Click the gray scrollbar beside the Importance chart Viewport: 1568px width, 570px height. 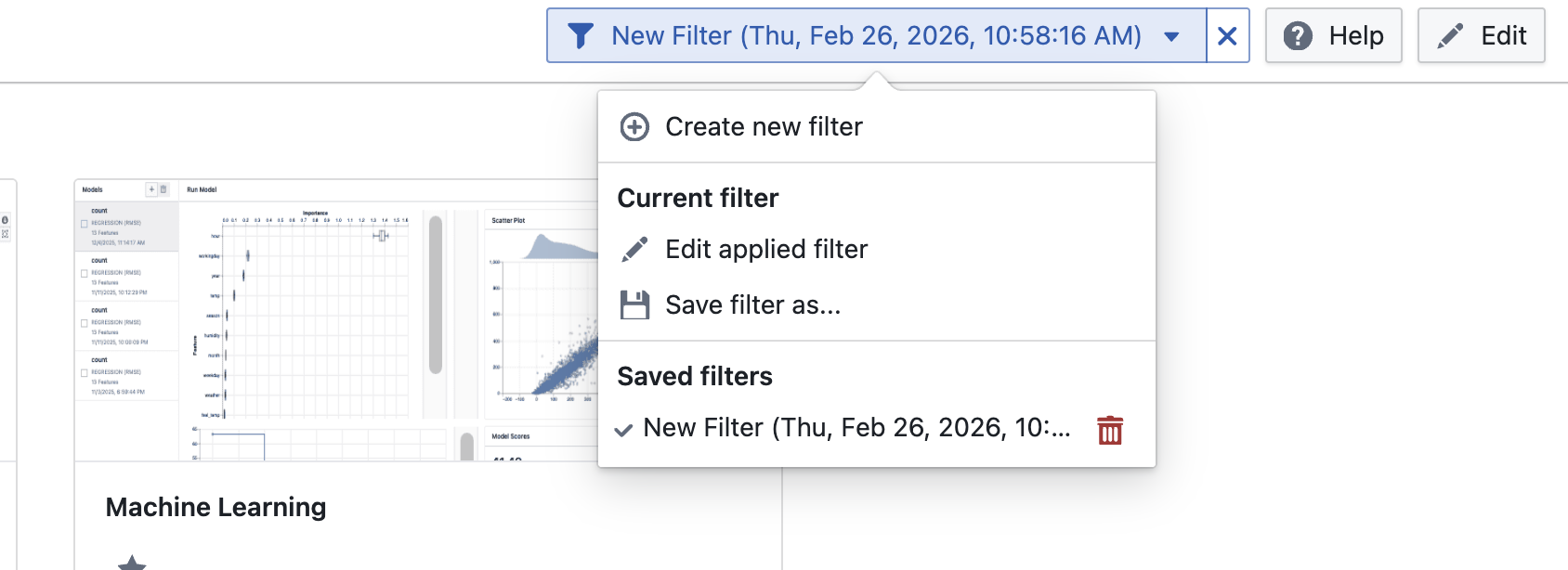436,294
